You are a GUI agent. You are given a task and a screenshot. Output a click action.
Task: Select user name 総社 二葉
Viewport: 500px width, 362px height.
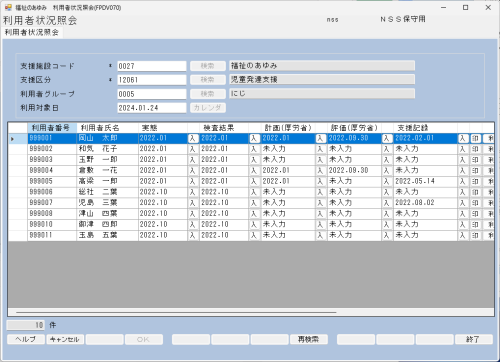click(x=107, y=192)
